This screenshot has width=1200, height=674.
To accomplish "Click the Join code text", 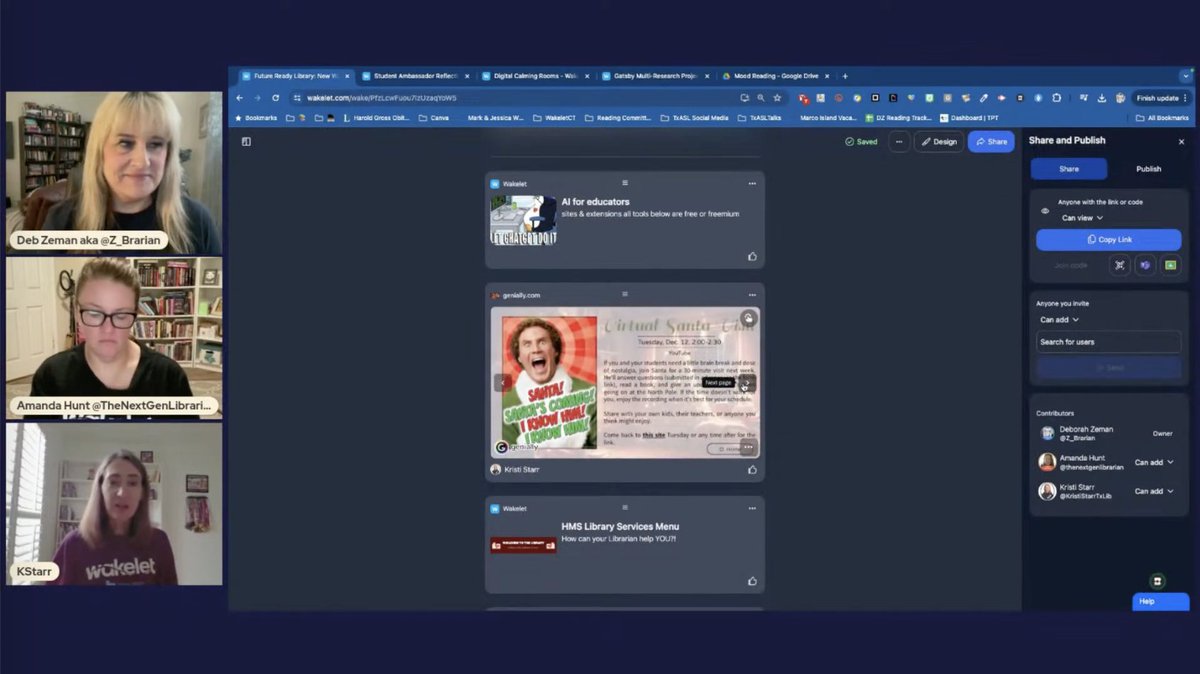I will coord(1070,265).
